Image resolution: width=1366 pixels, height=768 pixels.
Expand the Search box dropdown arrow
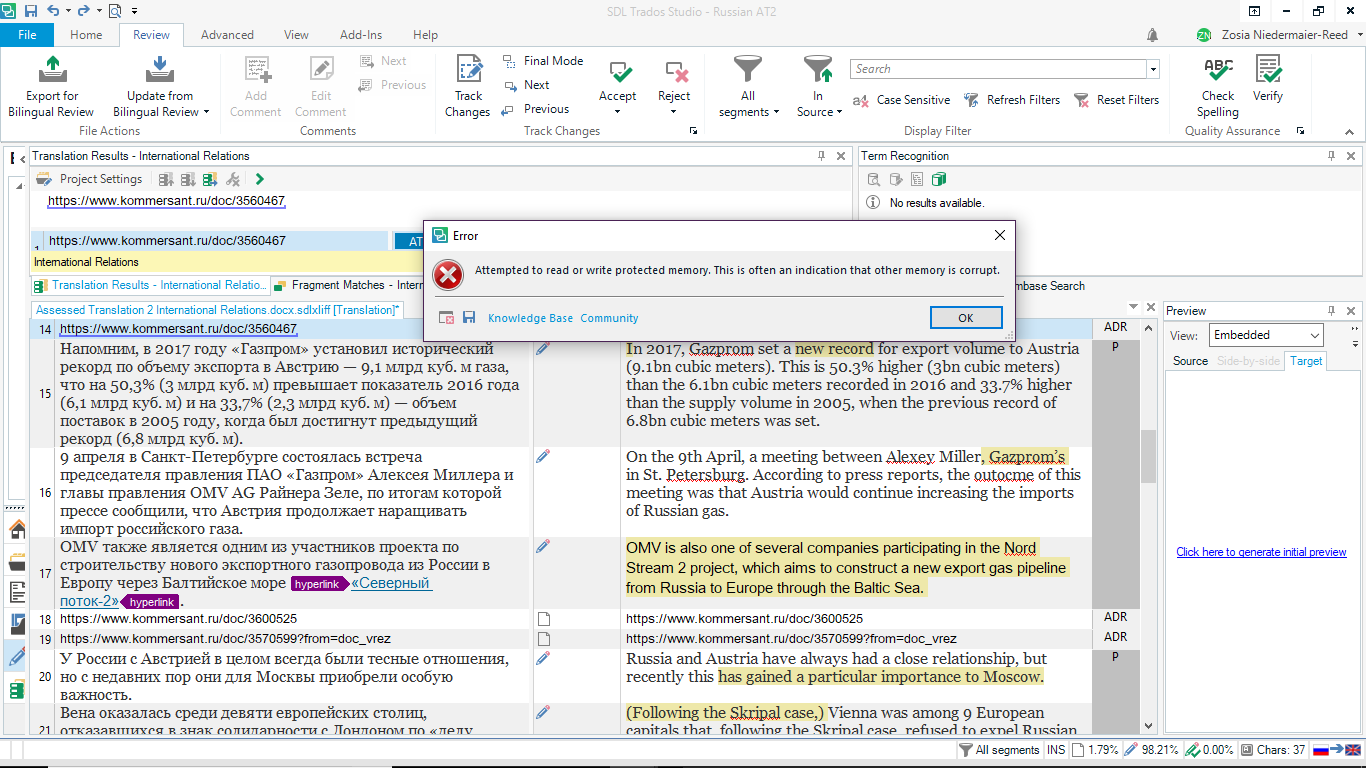click(1153, 69)
